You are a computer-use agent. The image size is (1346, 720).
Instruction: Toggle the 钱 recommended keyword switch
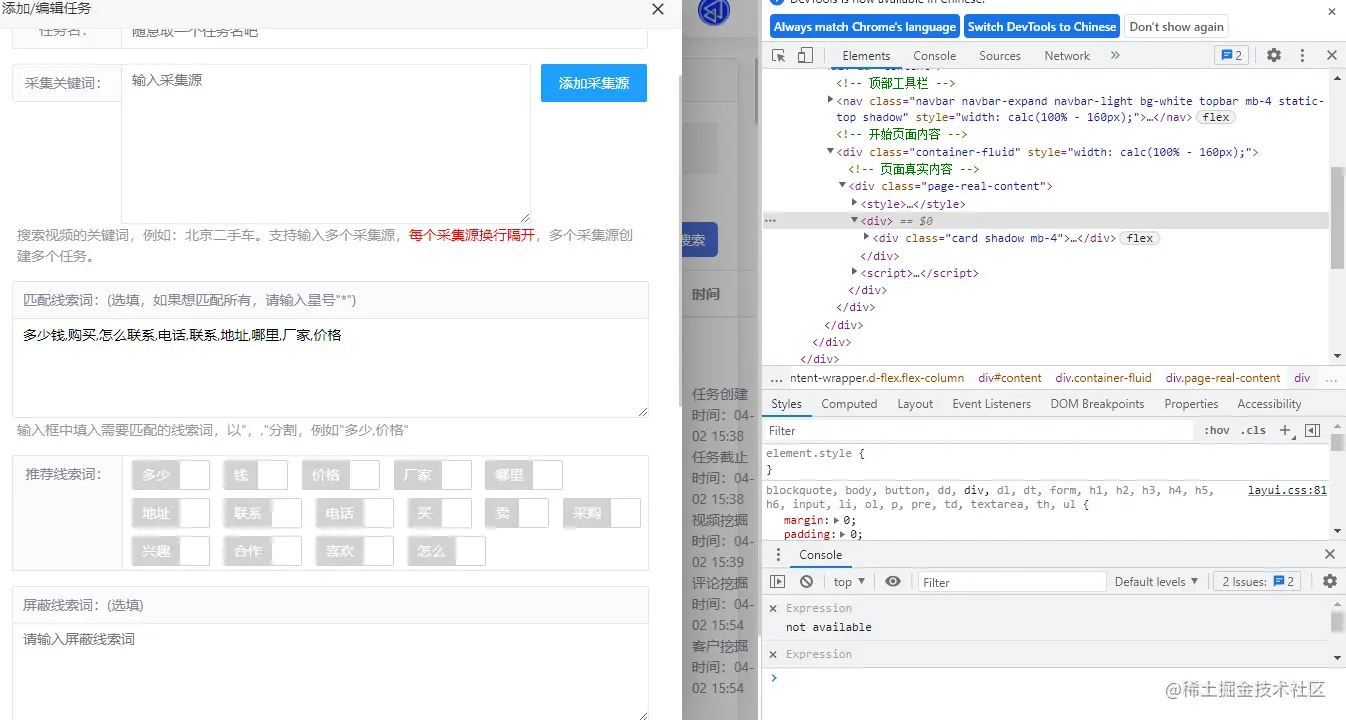point(256,475)
